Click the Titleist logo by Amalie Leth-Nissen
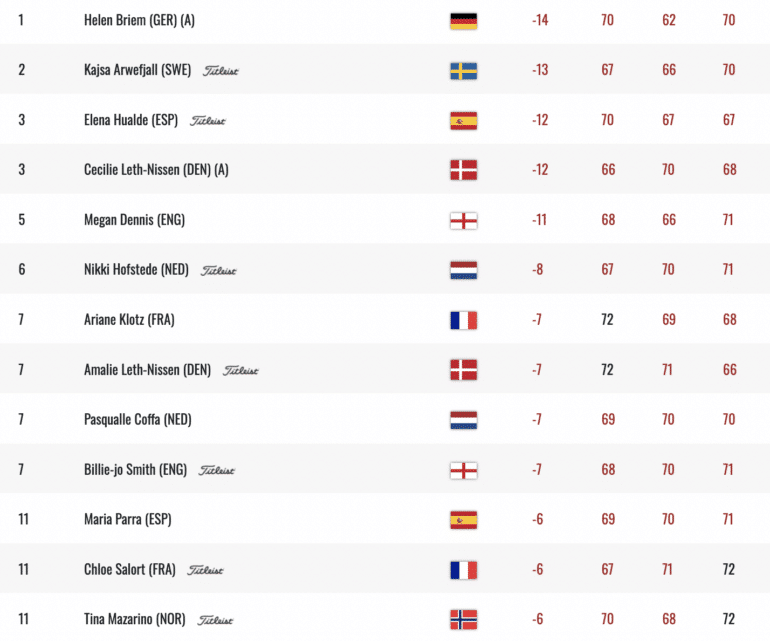The image size is (770, 641). (241, 370)
